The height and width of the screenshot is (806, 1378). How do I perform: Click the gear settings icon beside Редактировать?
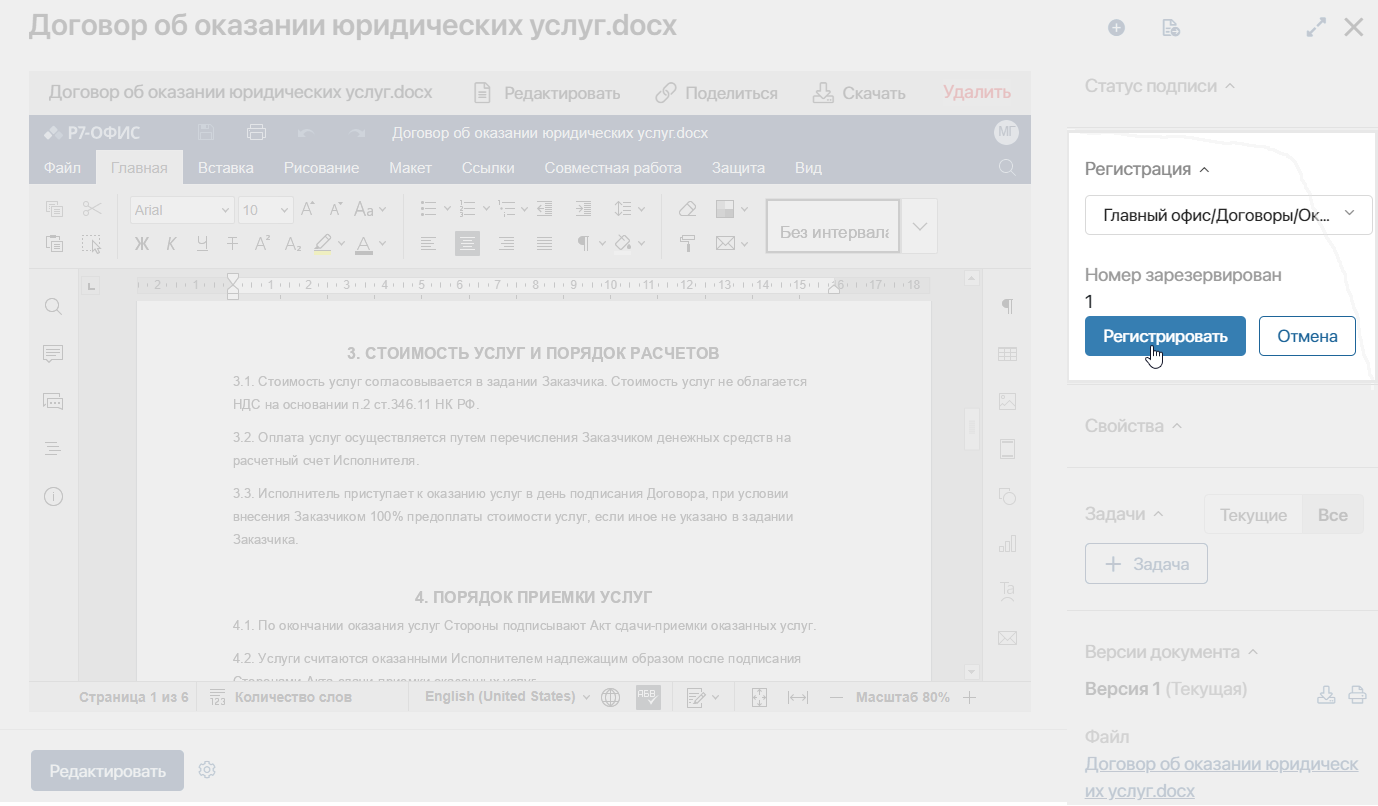click(207, 770)
